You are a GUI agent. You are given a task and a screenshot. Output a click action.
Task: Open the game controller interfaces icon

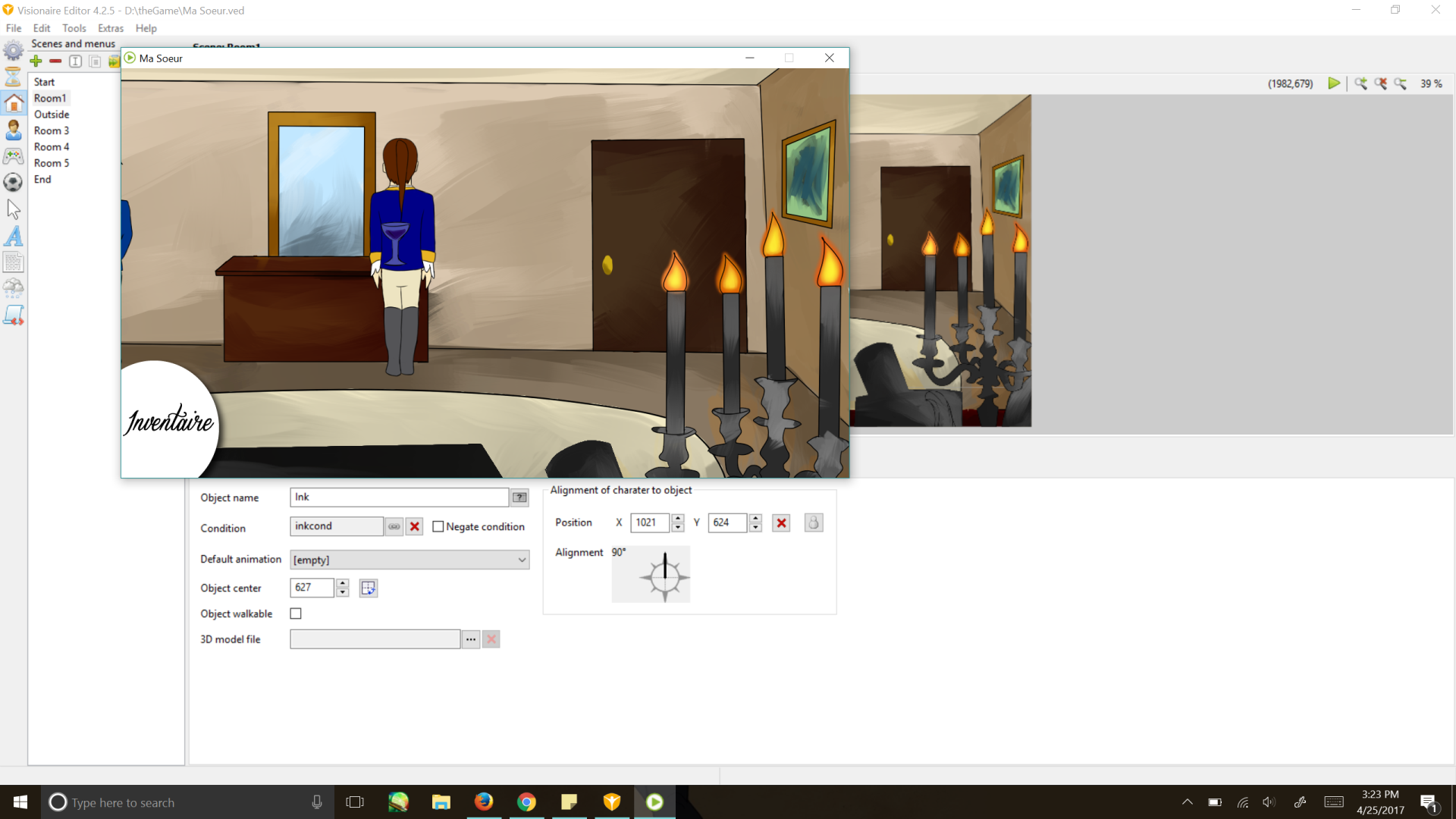14,156
